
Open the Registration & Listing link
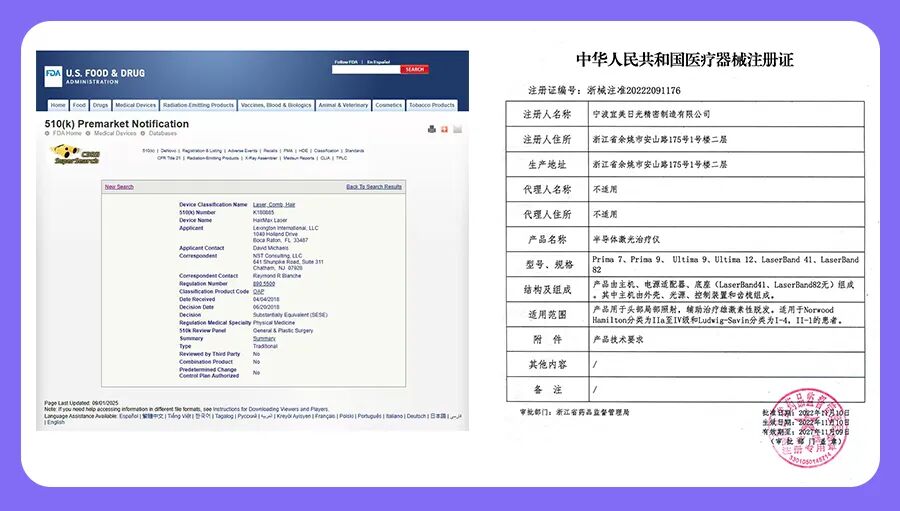(x=202, y=150)
